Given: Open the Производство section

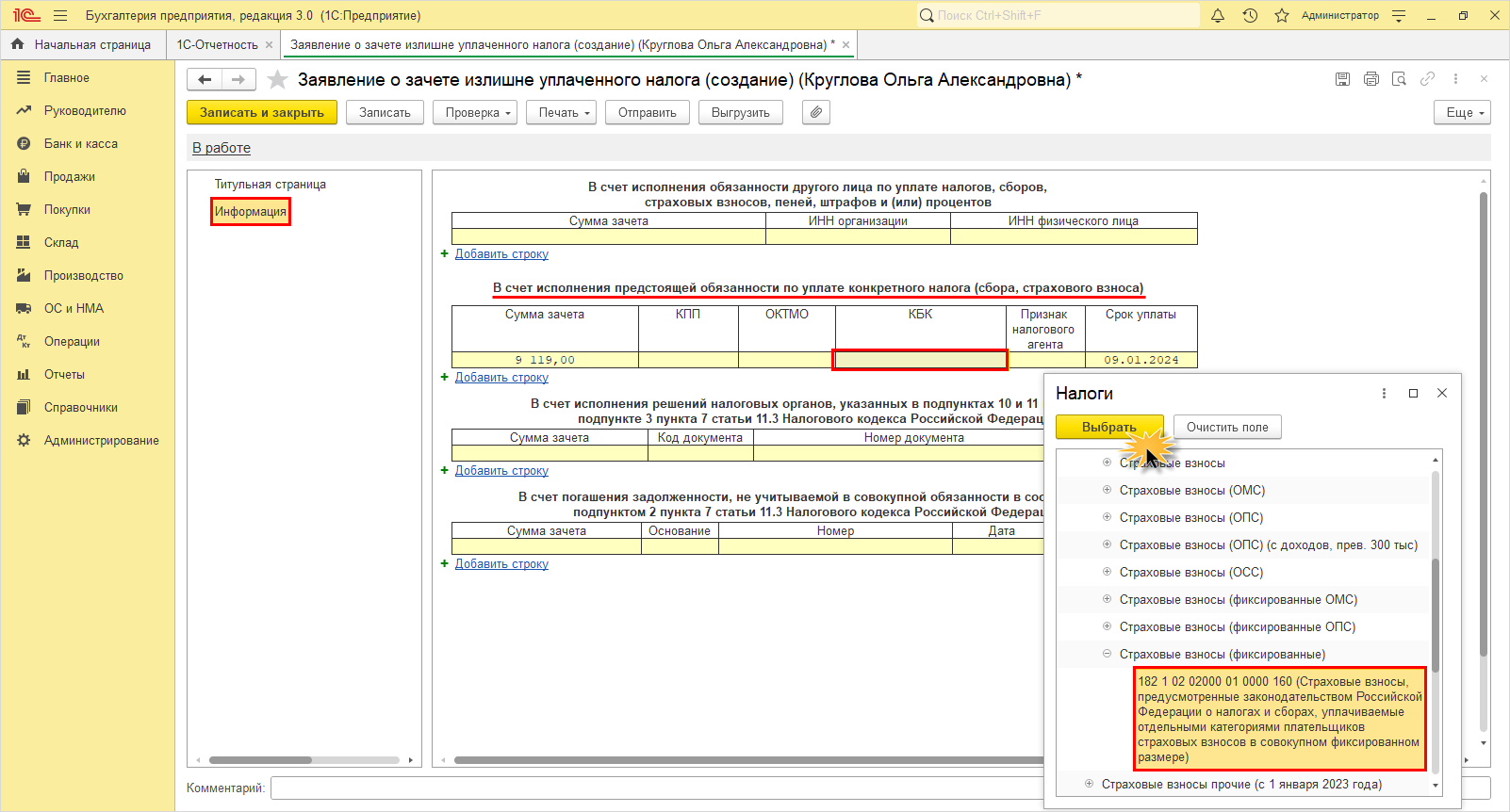Looking at the screenshot, I should pos(83,276).
